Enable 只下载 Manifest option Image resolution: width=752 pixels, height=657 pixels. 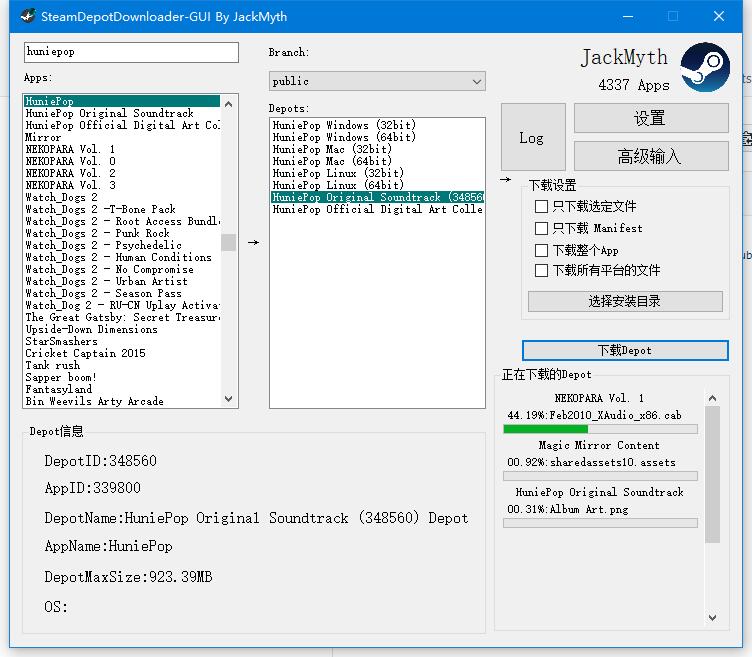tap(541, 228)
